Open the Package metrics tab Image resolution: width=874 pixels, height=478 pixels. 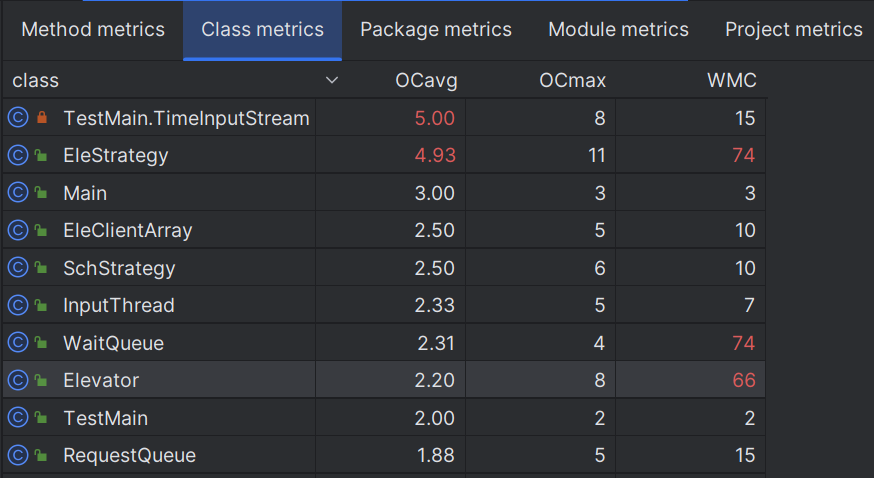tap(436, 30)
